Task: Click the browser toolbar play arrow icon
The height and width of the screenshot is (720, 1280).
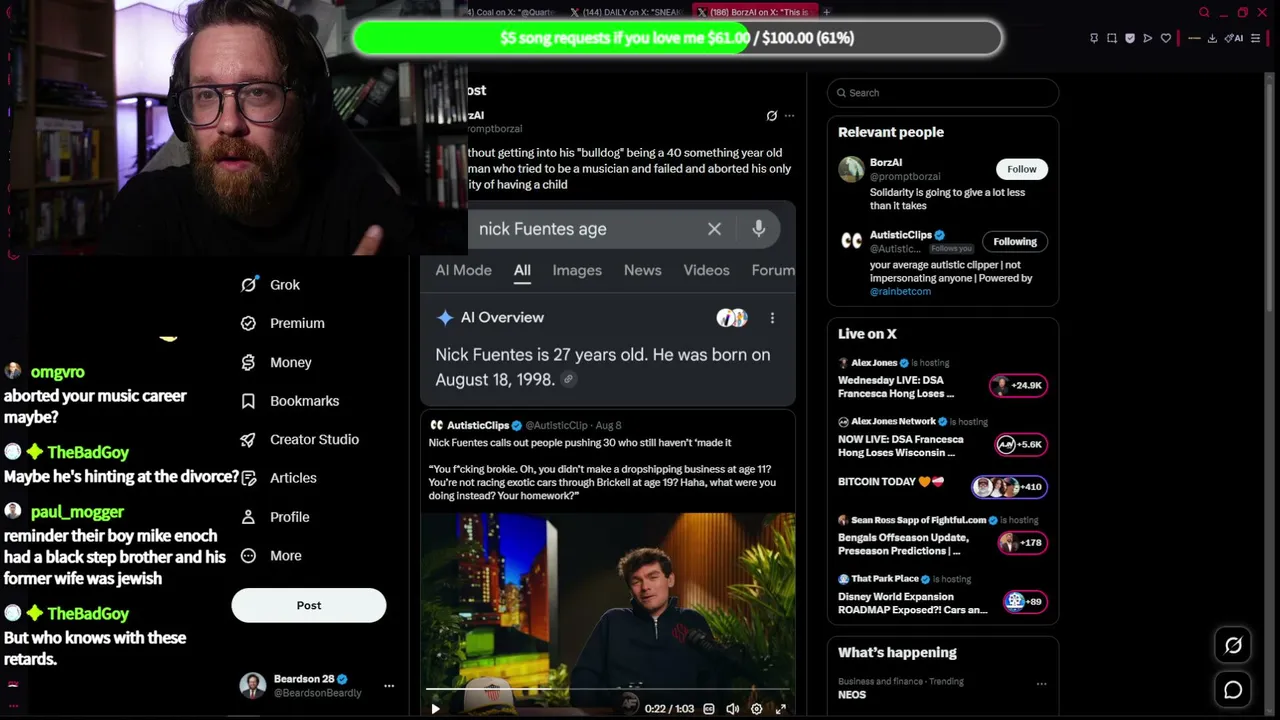Action: click(1148, 38)
